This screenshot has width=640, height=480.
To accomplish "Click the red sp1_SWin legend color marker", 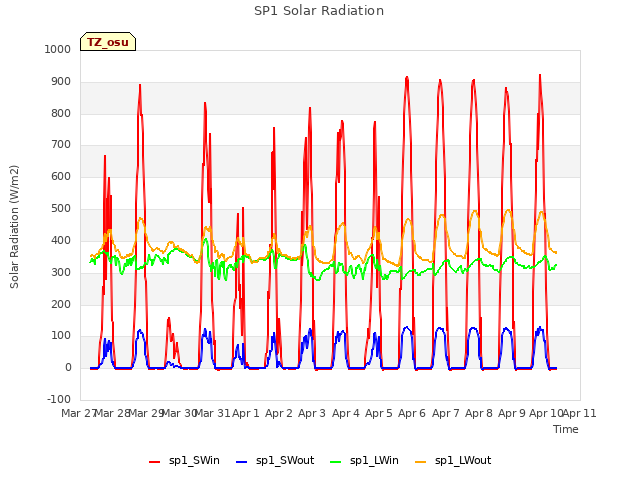I will tap(155, 462).
